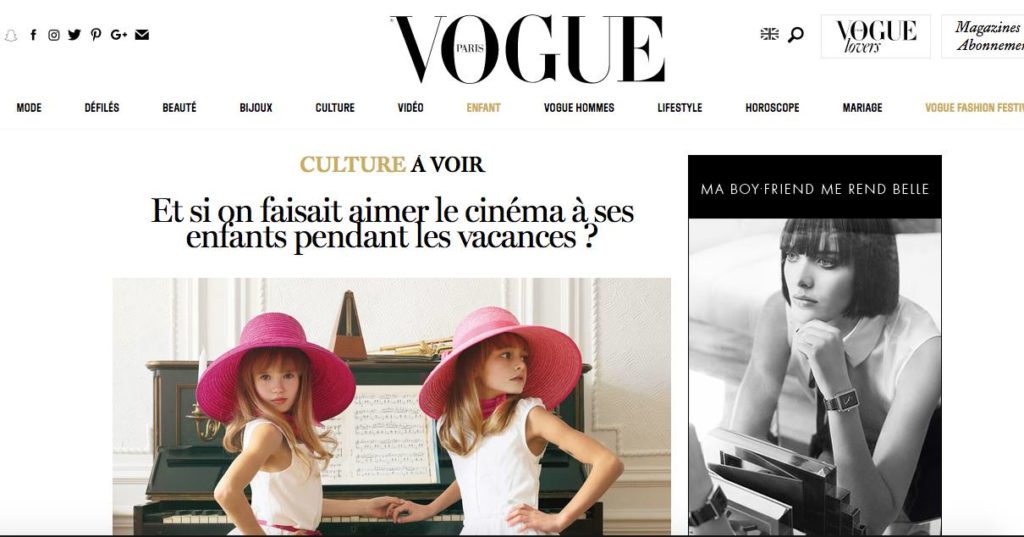
Task: Click the Magazines Abonnement button
Action: 983,37
